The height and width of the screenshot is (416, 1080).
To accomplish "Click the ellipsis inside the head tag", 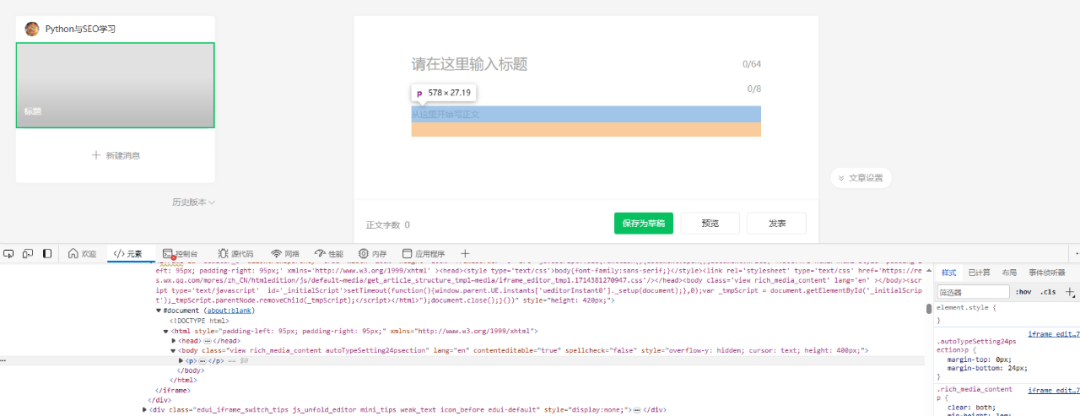I will point(207,341).
